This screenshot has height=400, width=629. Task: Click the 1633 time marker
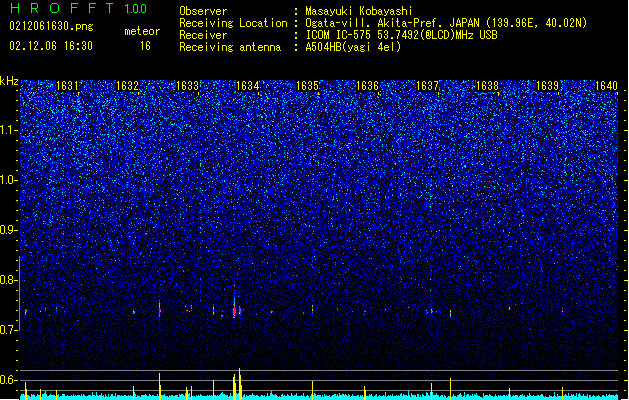point(187,86)
